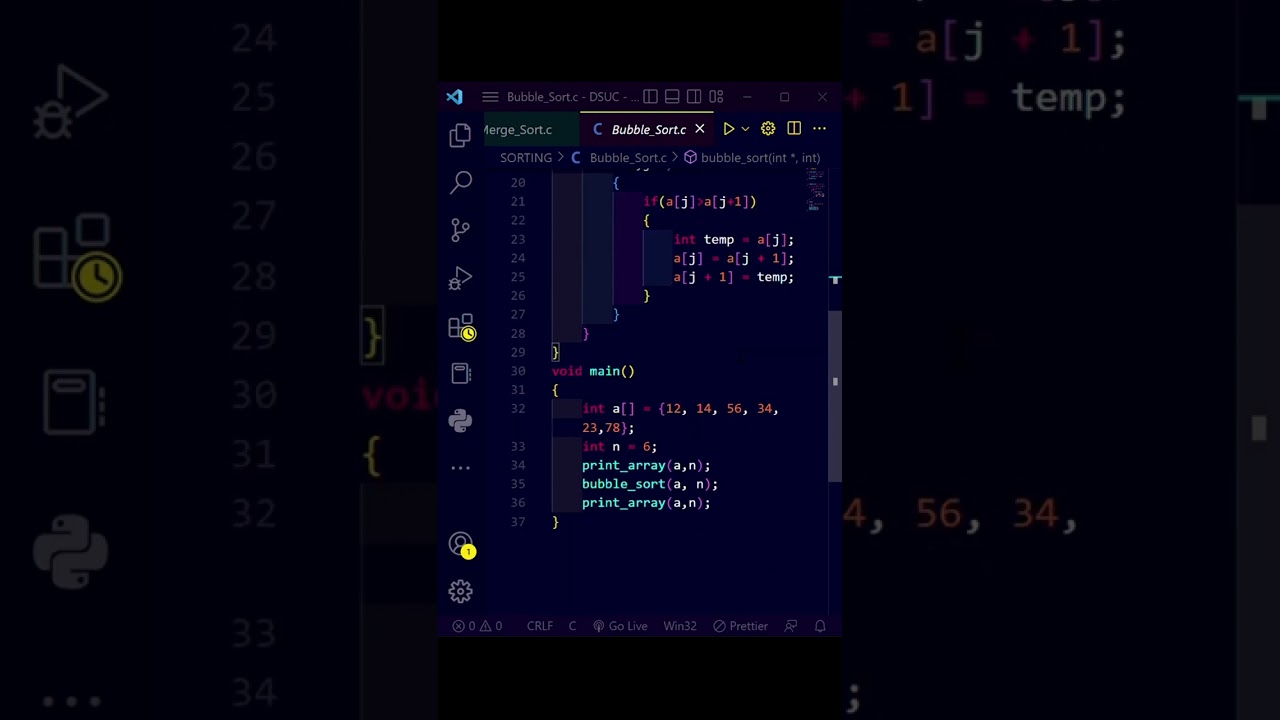The height and width of the screenshot is (720, 1280).
Task: Select Win32 configuration in status bar
Action: coord(680,626)
